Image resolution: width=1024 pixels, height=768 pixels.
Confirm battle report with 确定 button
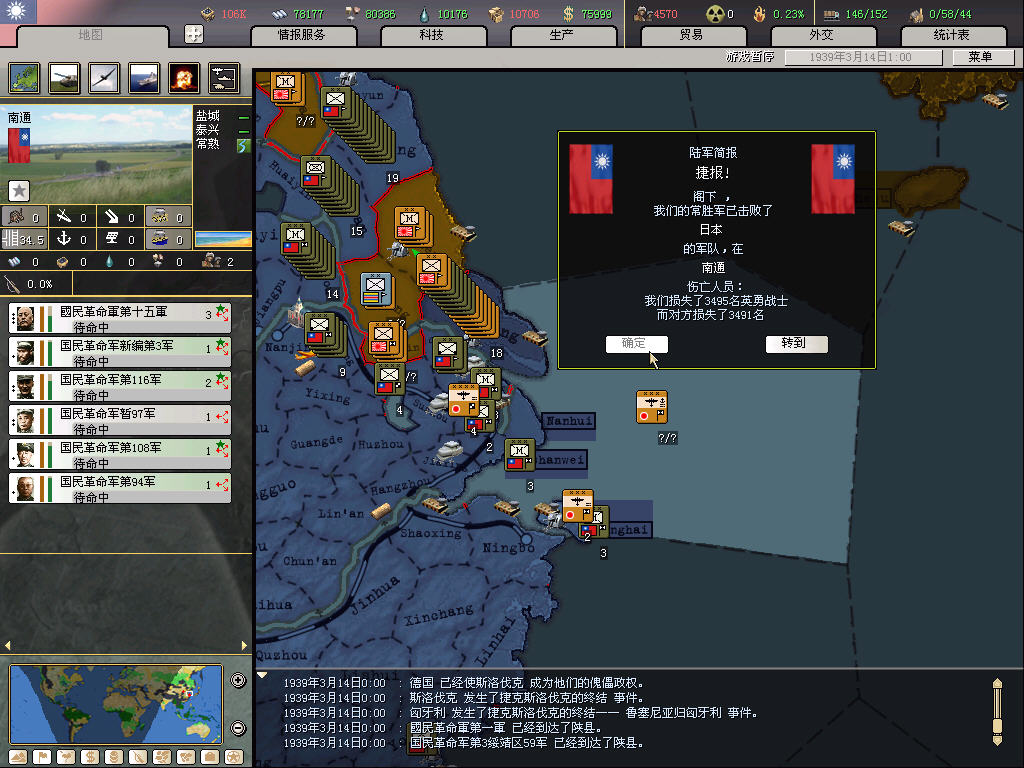(x=636, y=344)
